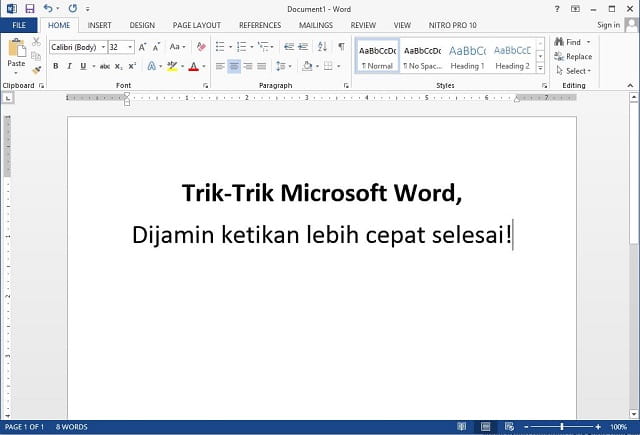Open line and paragraph spacing
The image size is (640, 435).
coord(280,66)
